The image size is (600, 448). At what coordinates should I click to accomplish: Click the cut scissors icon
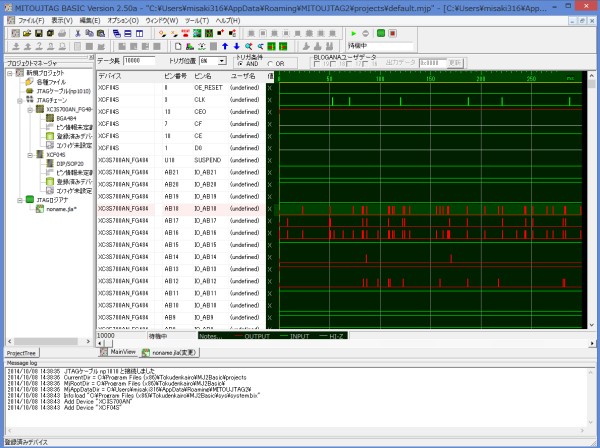(79, 32)
